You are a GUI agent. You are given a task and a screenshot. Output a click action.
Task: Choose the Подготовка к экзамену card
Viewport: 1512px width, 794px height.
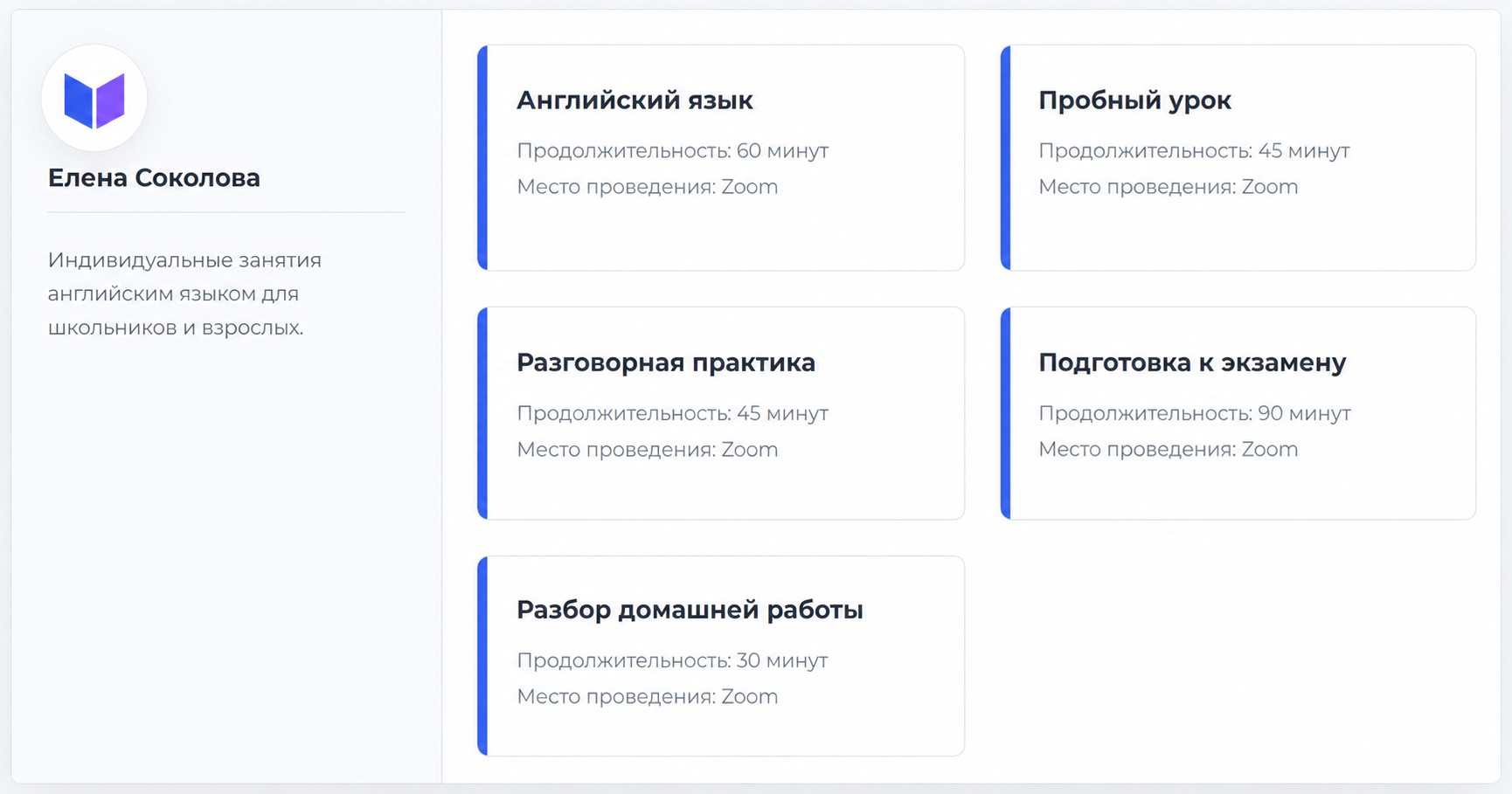click(1238, 413)
